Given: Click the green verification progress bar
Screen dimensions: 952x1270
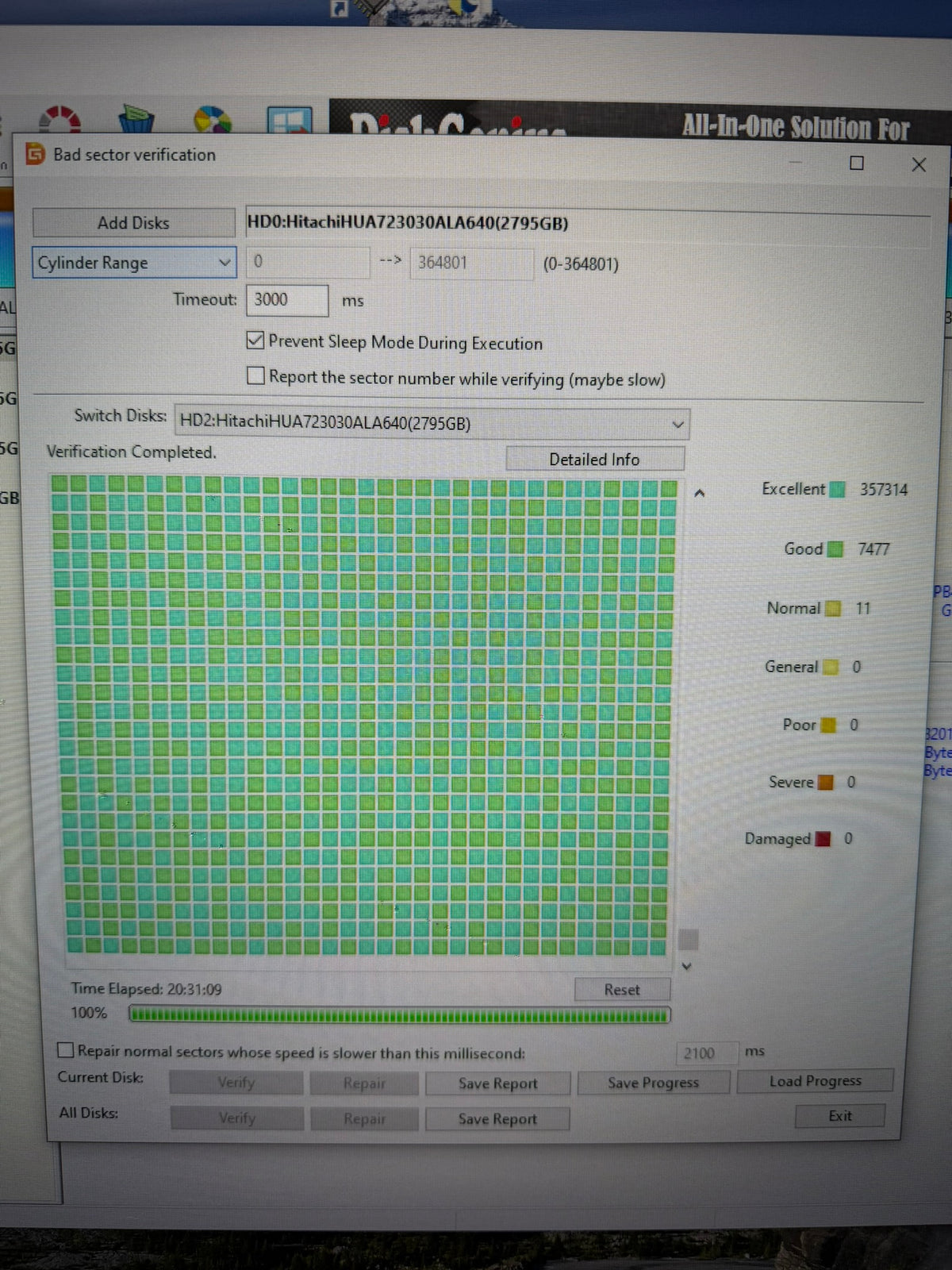Looking at the screenshot, I should point(400,1014).
